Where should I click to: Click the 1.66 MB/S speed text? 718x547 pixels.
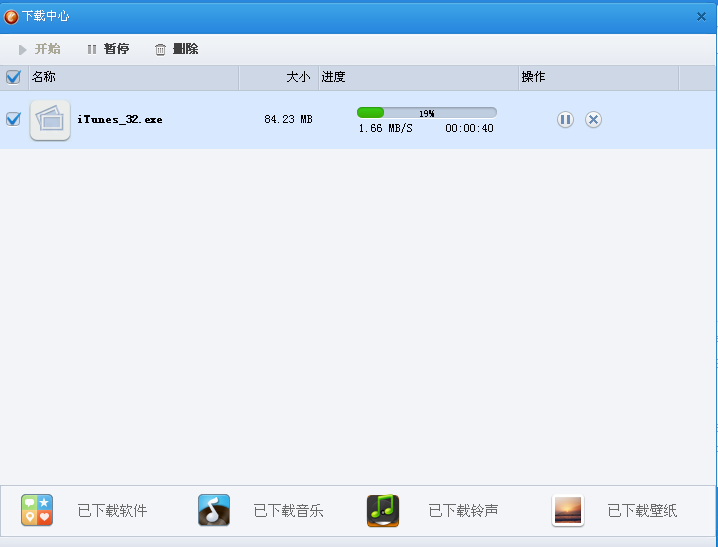point(386,129)
